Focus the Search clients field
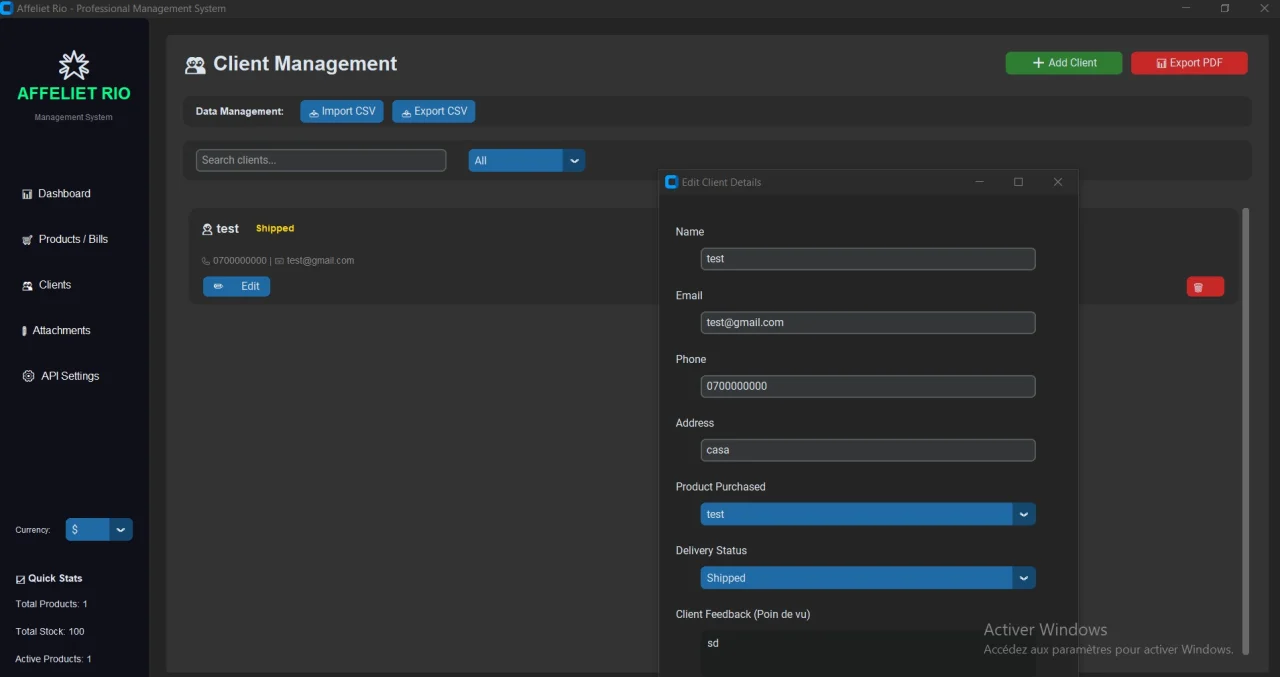Image resolution: width=1280 pixels, height=677 pixels. tap(321, 160)
